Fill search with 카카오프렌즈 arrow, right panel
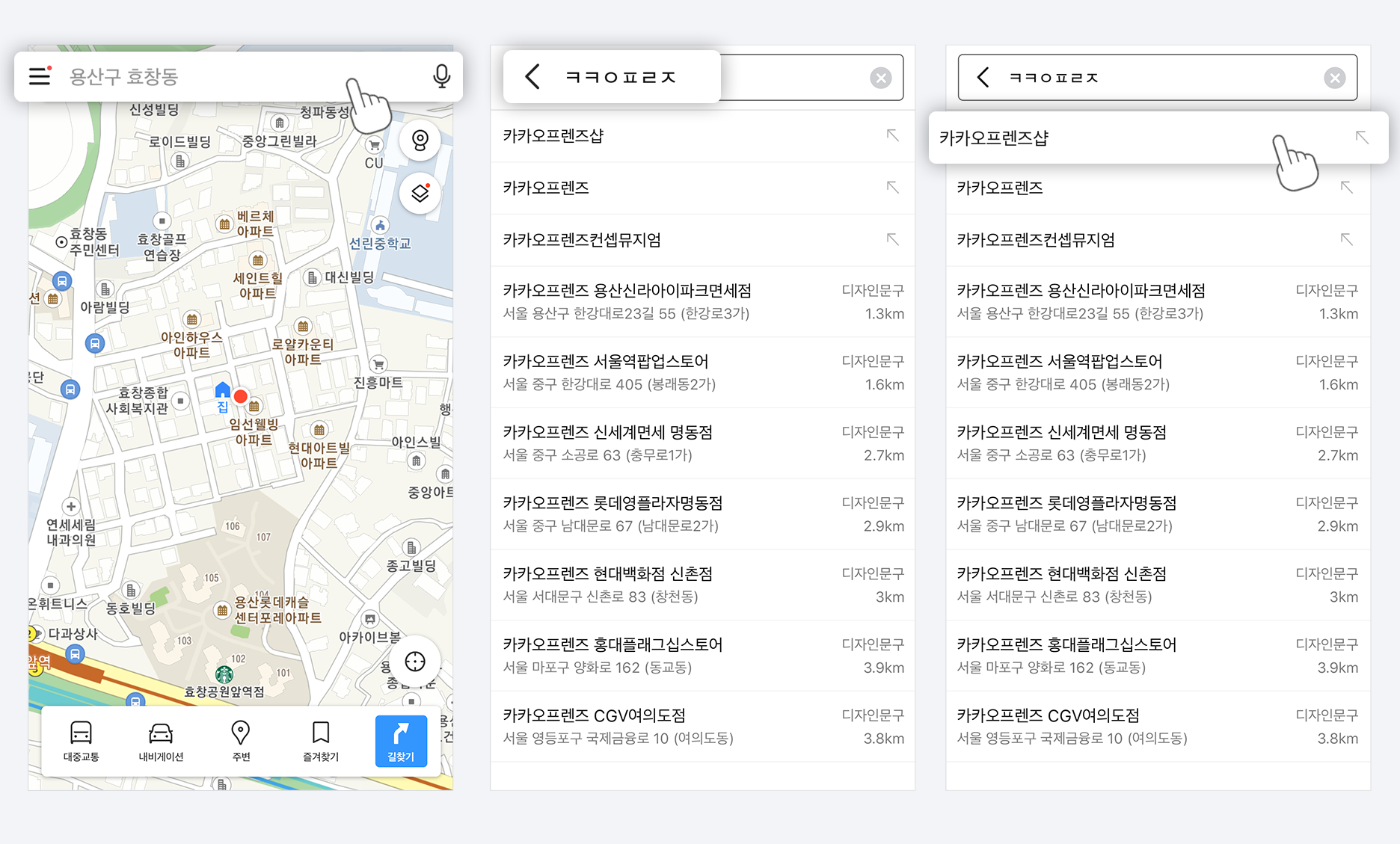Screen dimensions: 1400x844 (1347, 187)
